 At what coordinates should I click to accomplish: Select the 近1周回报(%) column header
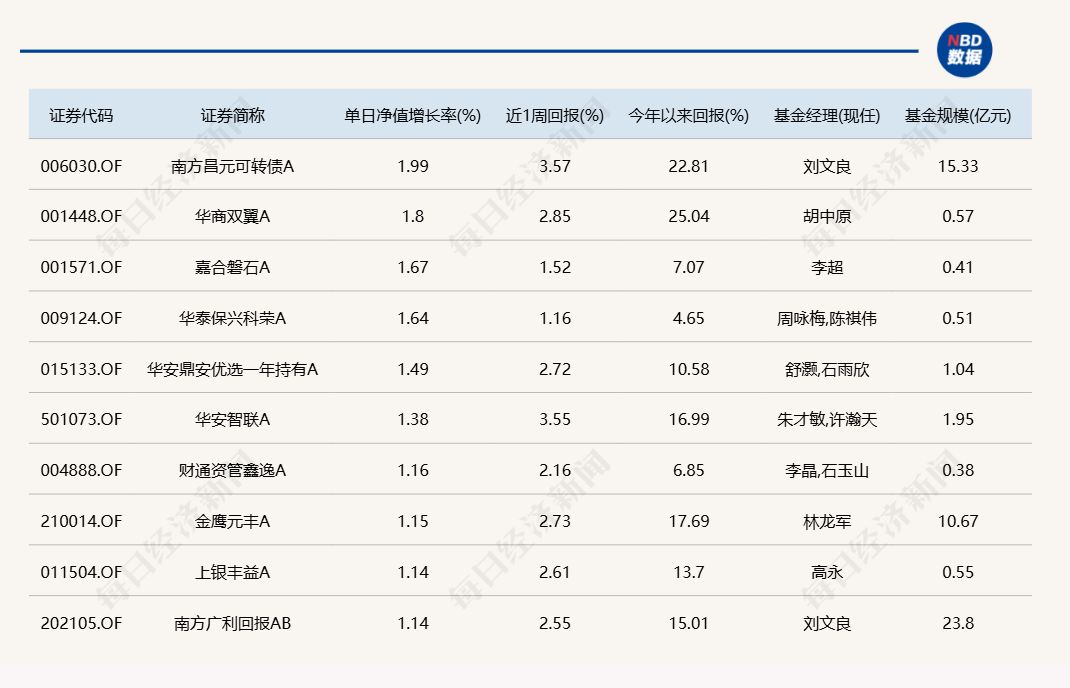coord(555,115)
